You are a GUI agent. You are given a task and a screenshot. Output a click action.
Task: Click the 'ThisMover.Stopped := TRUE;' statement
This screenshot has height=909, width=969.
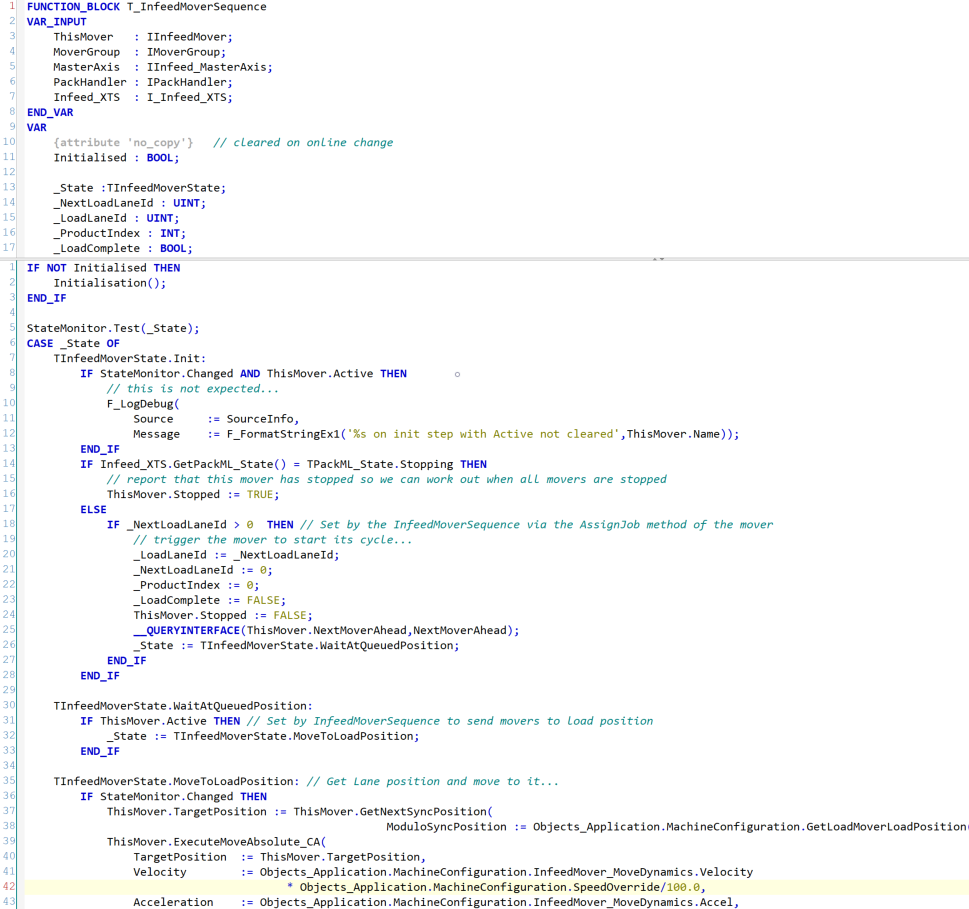pyautogui.click(x=193, y=494)
